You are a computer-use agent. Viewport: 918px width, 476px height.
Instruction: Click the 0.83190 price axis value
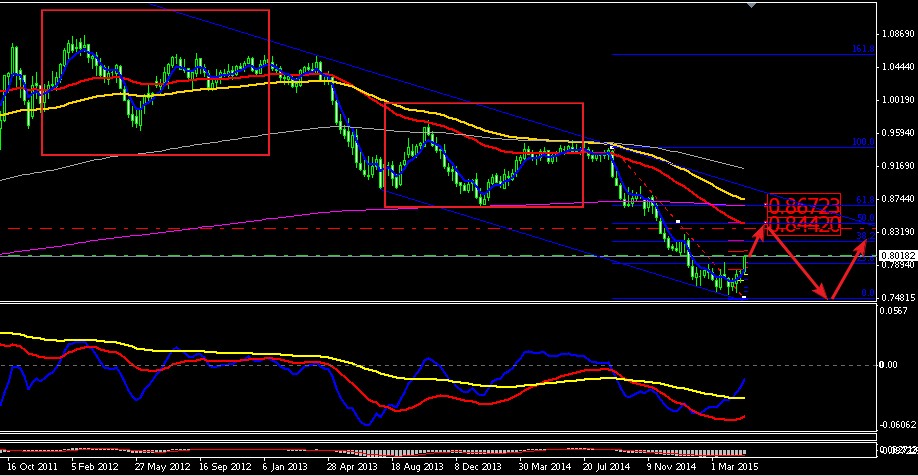[899, 232]
